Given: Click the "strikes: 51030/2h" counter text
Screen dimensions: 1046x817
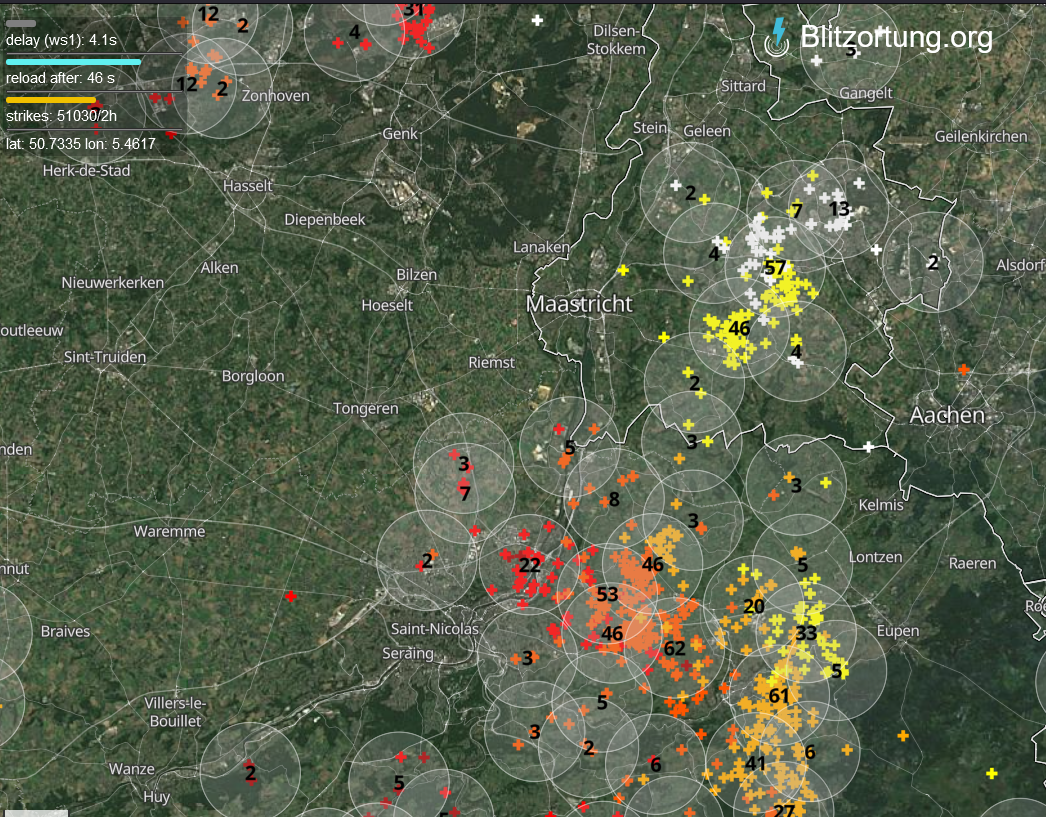Looking at the screenshot, I should [61, 116].
